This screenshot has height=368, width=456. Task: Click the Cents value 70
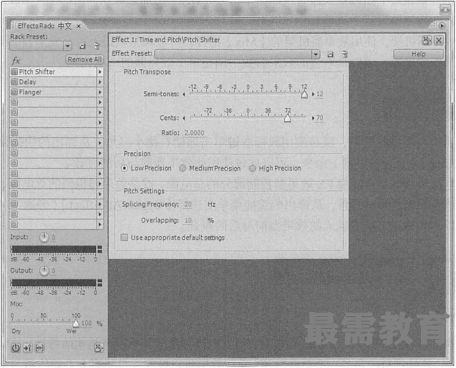[x=320, y=118]
